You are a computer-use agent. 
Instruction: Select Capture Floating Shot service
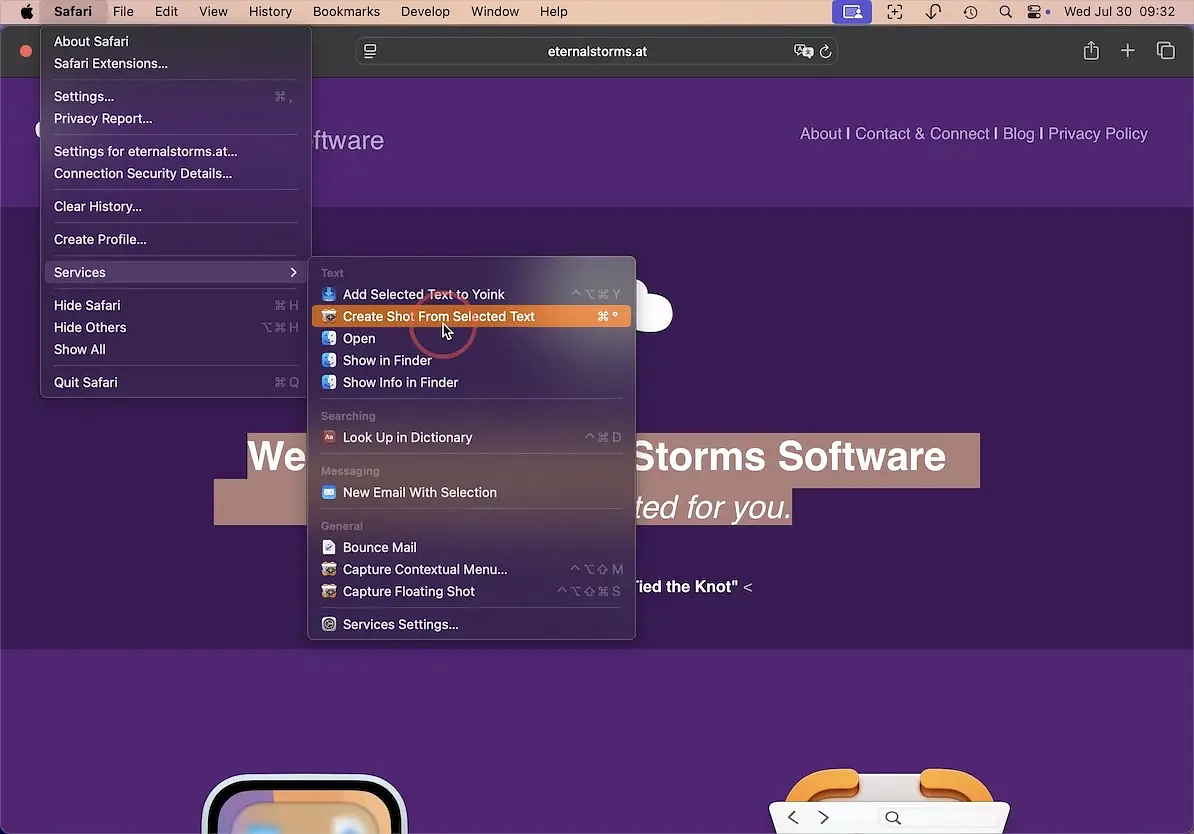[x=408, y=591]
